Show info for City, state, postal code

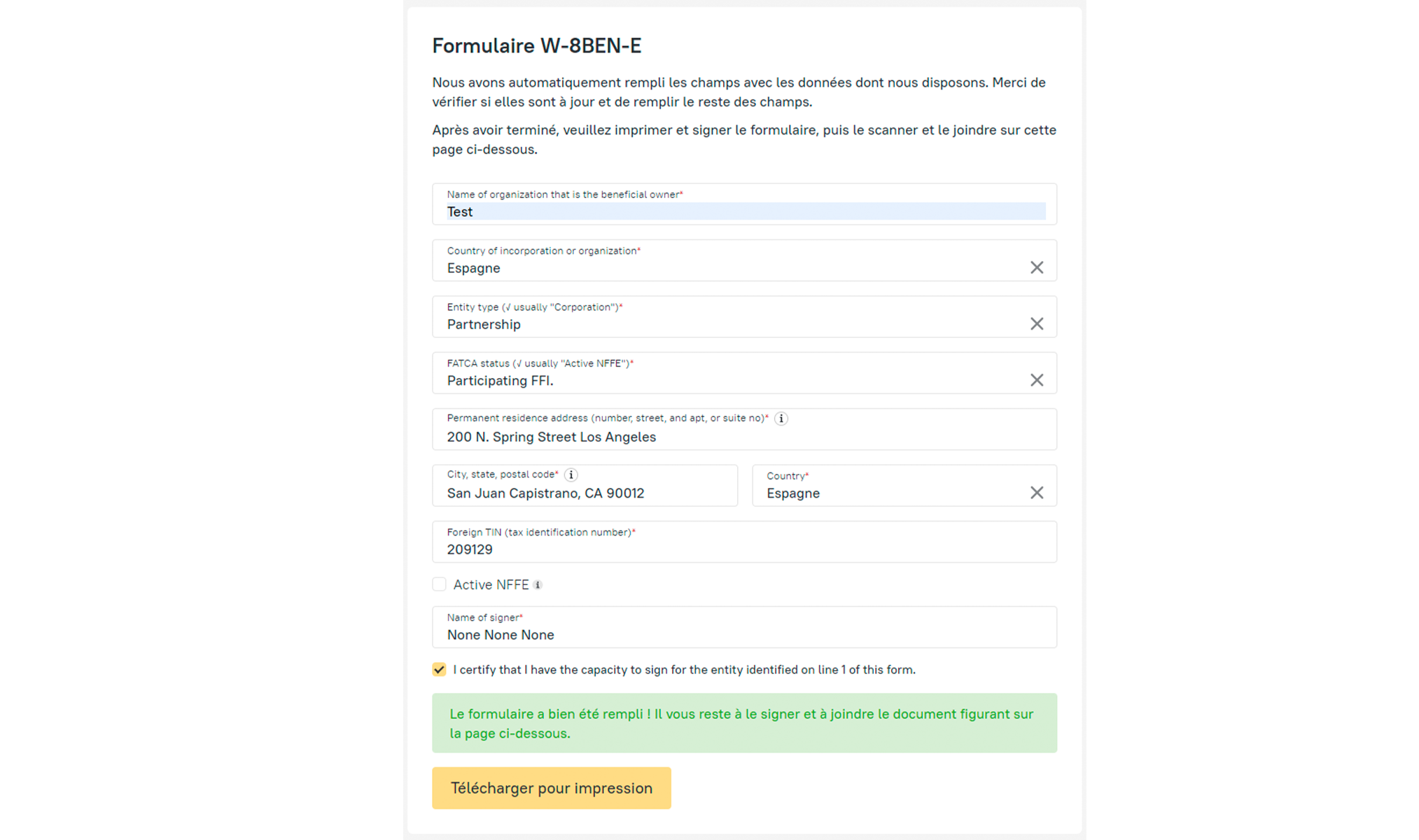click(x=571, y=475)
